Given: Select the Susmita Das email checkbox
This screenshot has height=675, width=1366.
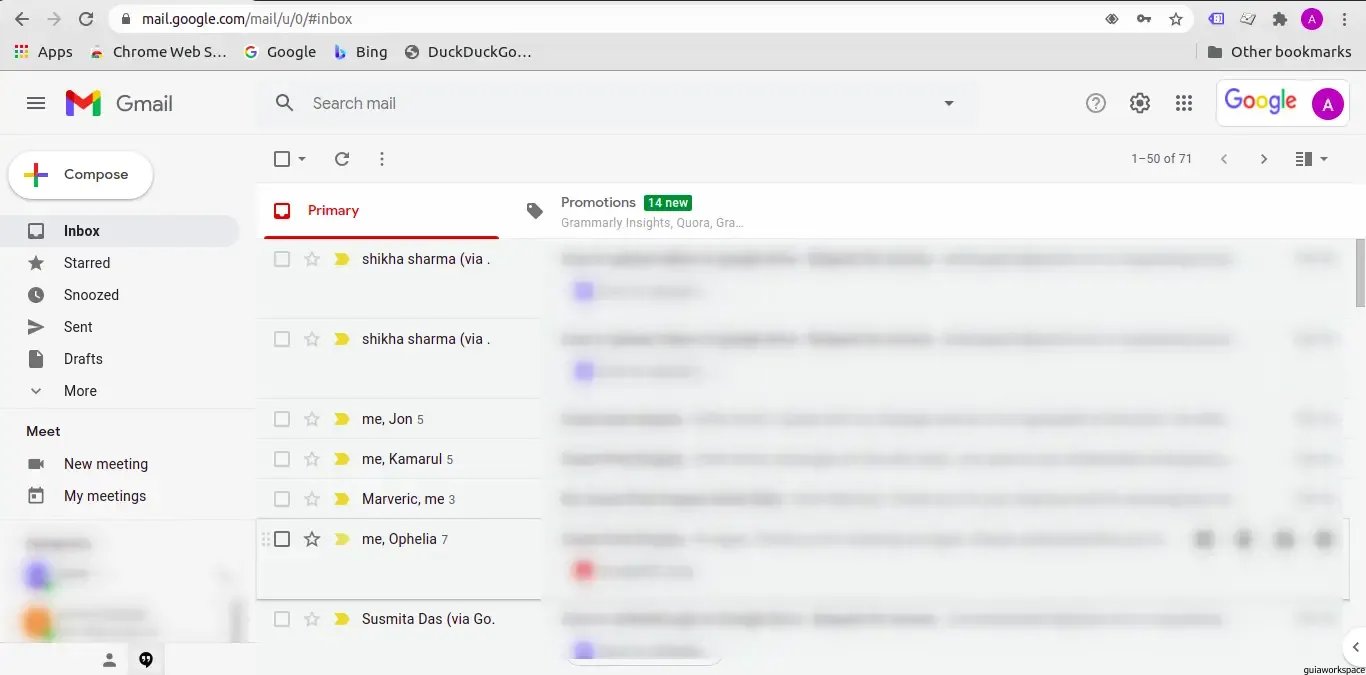Looking at the screenshot, I should (x=282, y=619).
